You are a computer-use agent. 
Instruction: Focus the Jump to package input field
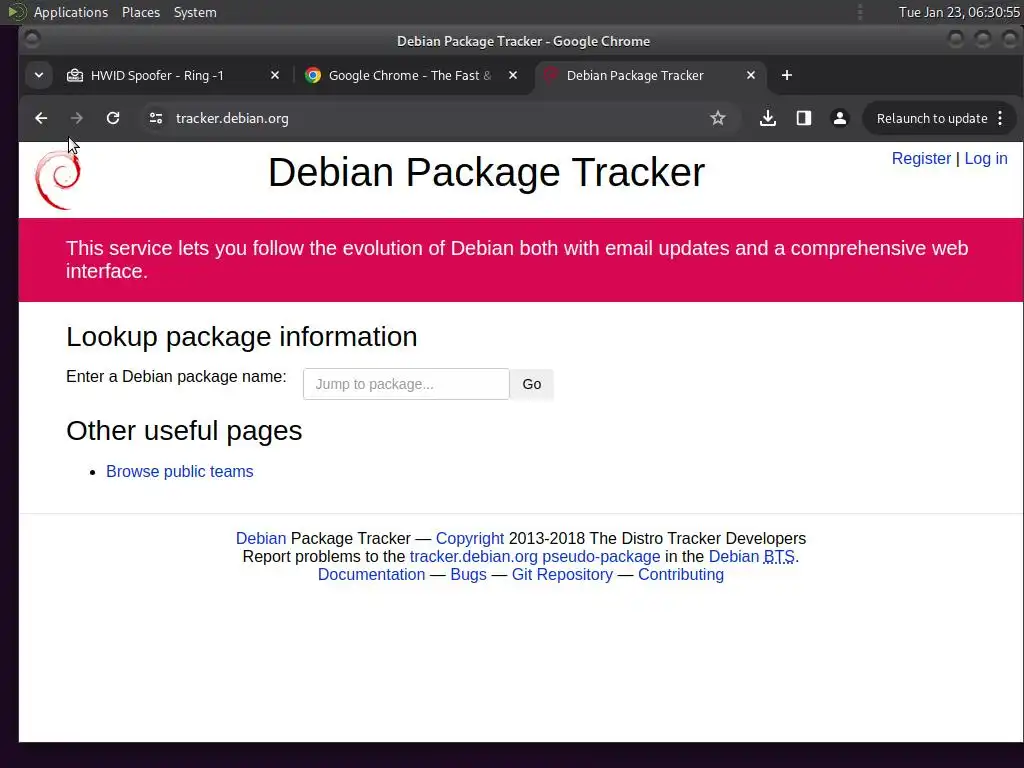(406, 384)
